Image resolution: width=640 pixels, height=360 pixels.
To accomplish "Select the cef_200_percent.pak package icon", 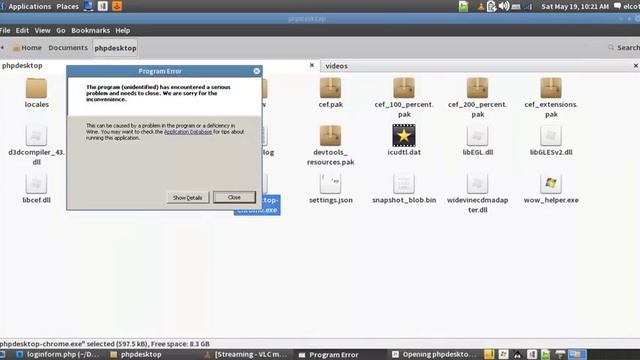I will coord(477,88).
